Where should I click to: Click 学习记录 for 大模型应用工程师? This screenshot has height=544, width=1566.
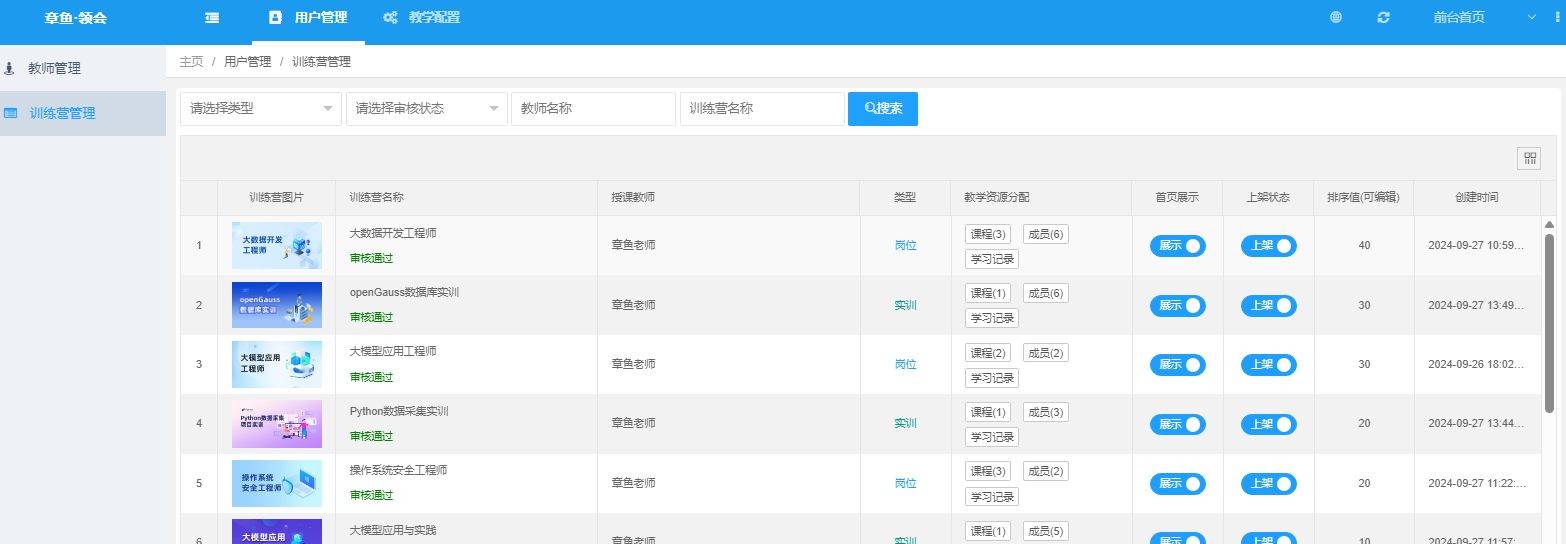pos(992,378)
